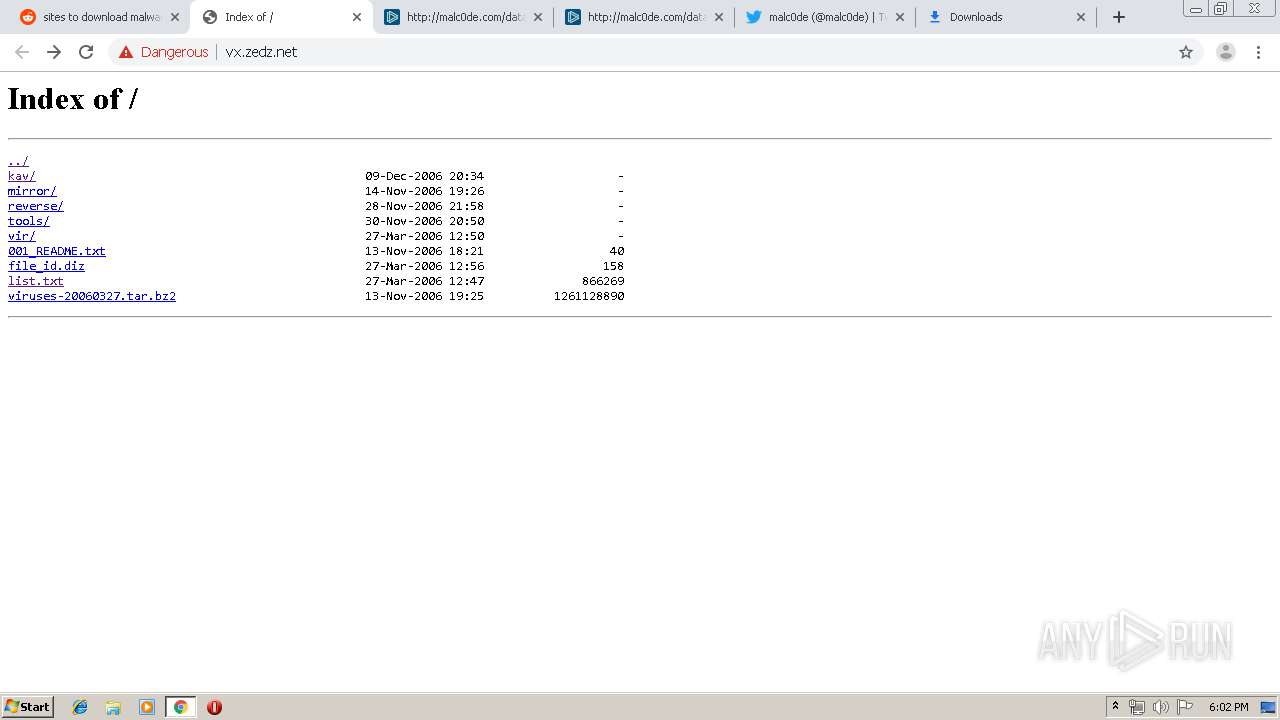Screen dimensions: 1280x720
Task: Open the file_id.diz file
Action: pos(46,266)
